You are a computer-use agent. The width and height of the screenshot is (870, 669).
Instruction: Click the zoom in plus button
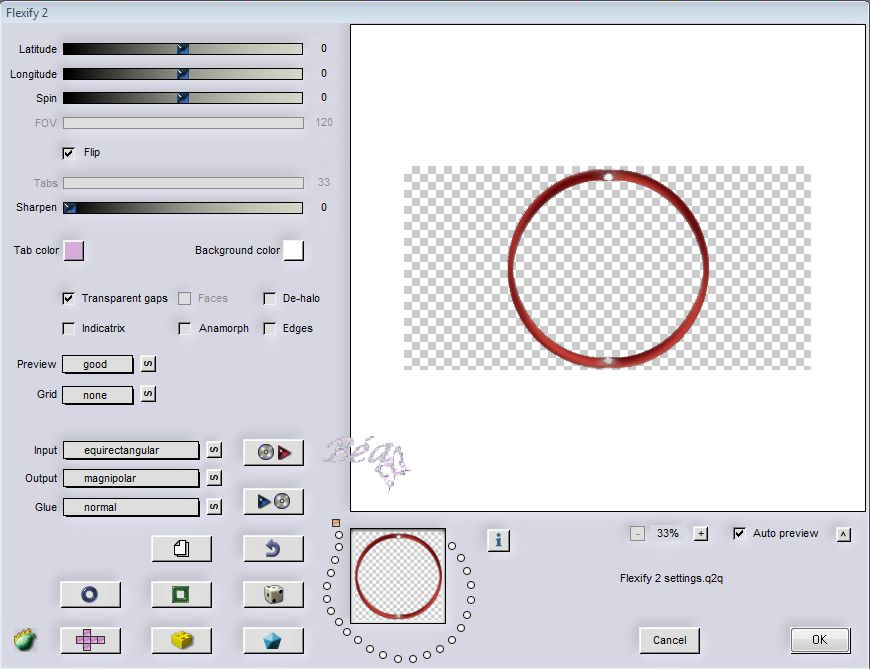point(701,534)
